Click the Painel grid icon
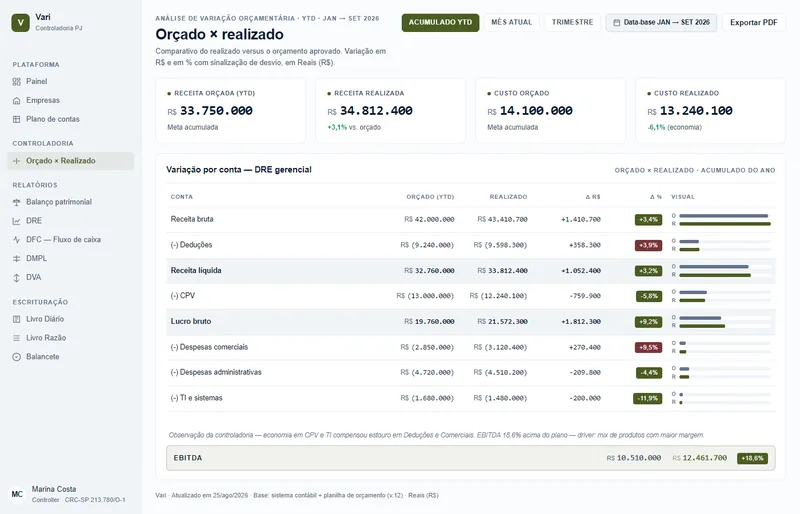Image resolution: width=800 pixels, height=514 pixels. click(16, 82)
